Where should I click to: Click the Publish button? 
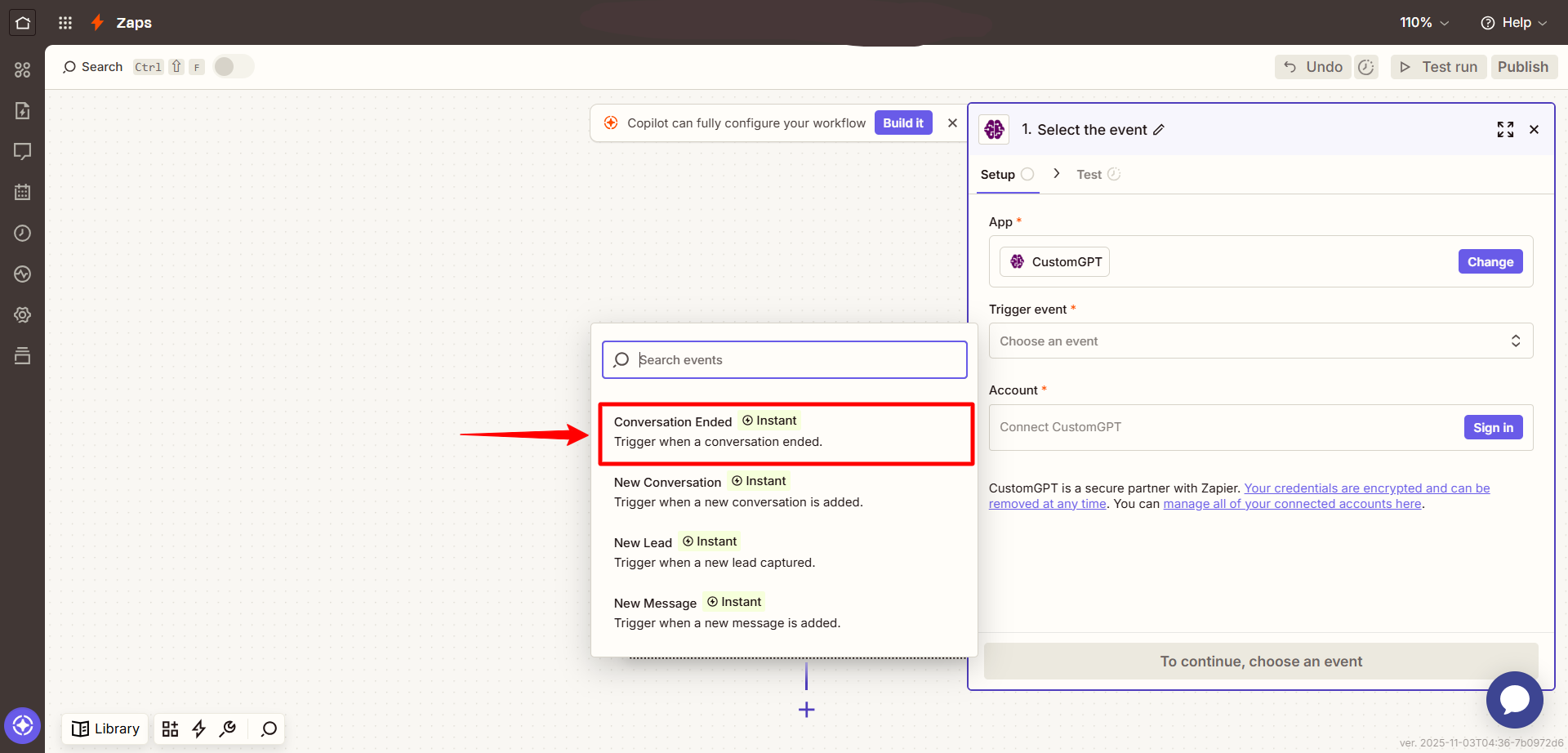[1523, 67]
